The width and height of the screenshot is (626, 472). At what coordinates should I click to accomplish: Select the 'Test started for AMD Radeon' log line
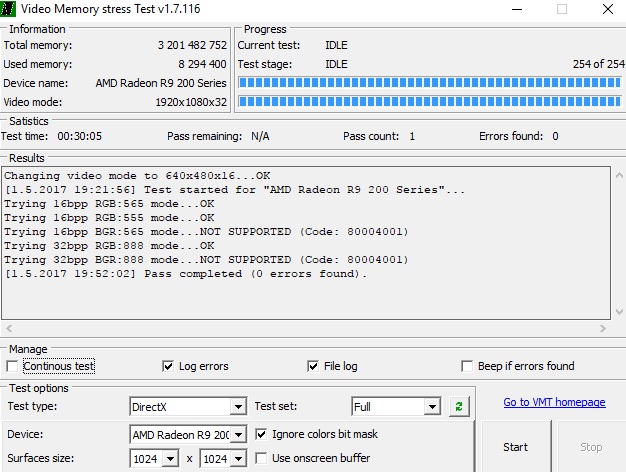(x=234, y=190)
